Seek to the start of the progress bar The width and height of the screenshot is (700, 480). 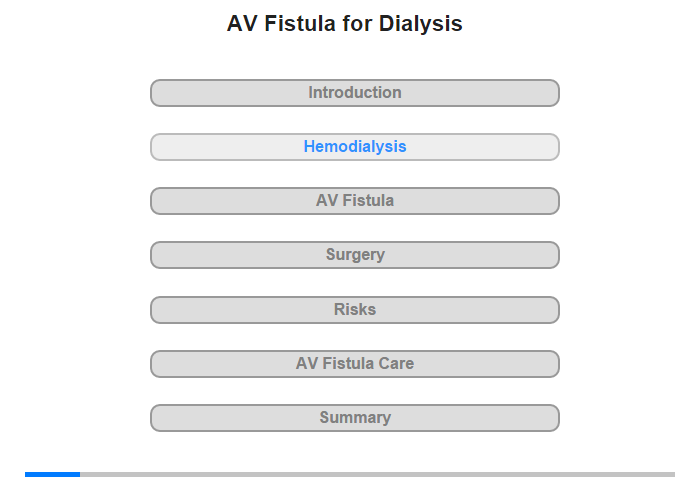click(26, 474)
